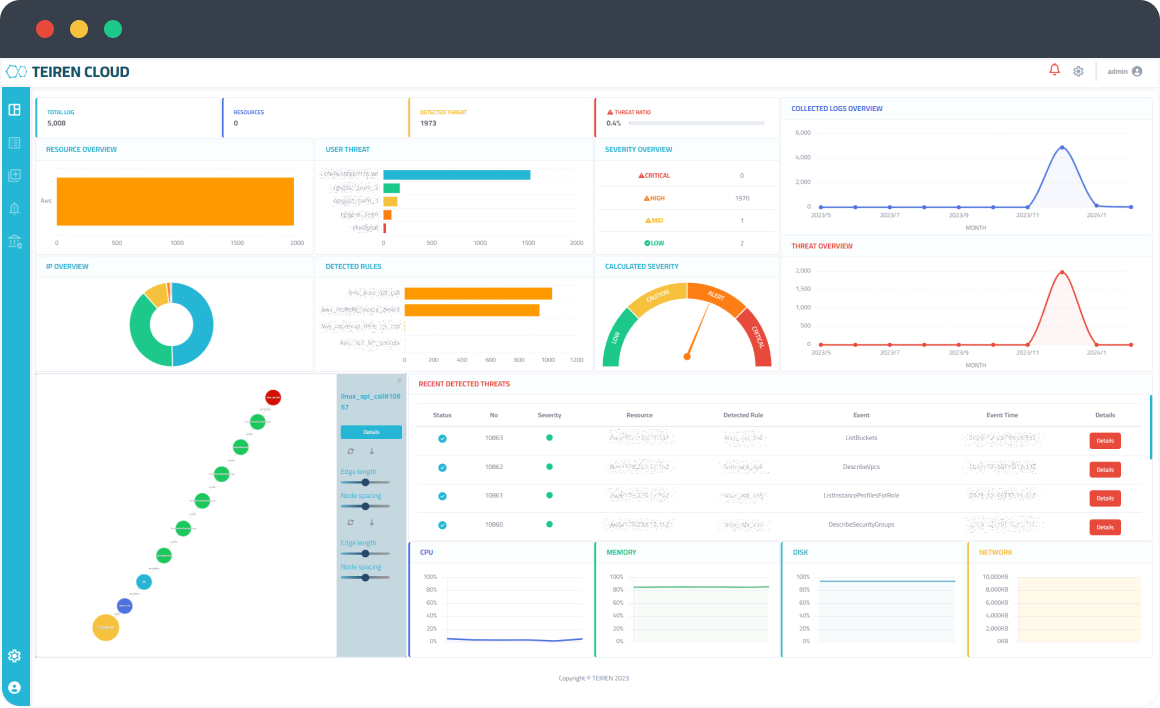Open the settings gear in the left sidebar
The width and height of the screenshot is (1160, 708).
pyautogui.click(x=15, y=656)
